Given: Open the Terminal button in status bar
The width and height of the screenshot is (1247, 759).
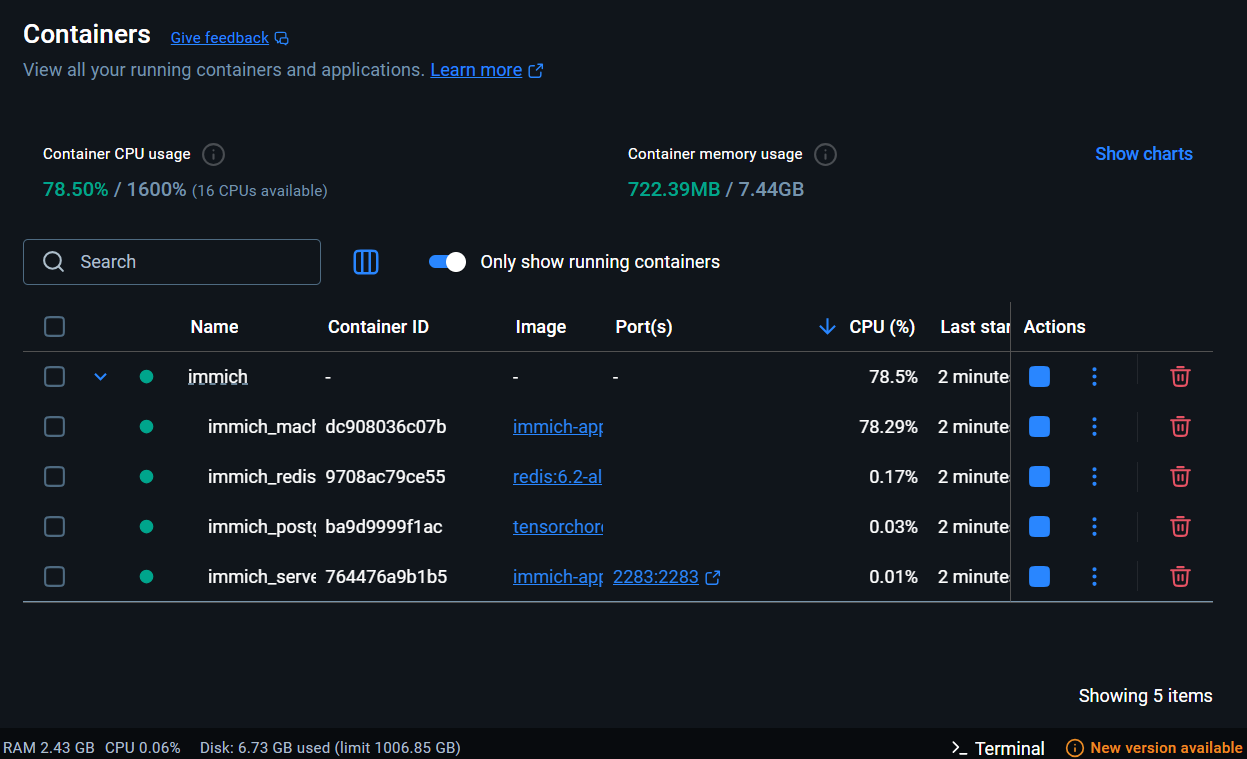Looking at the screenshot, I should tap(997, 748).
